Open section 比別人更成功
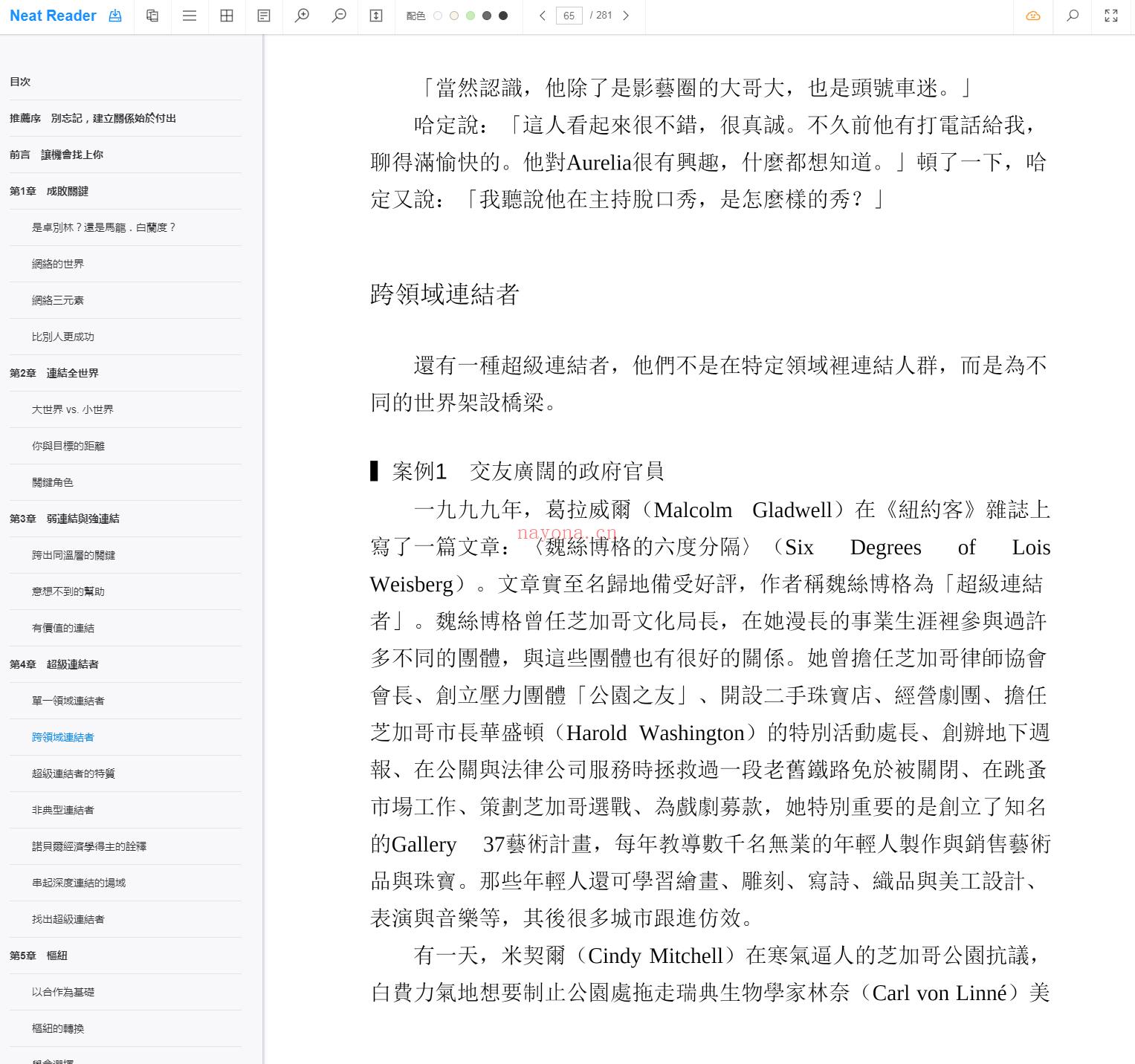The width and height of the screenshot is (1135, 1064). point(63,337)
